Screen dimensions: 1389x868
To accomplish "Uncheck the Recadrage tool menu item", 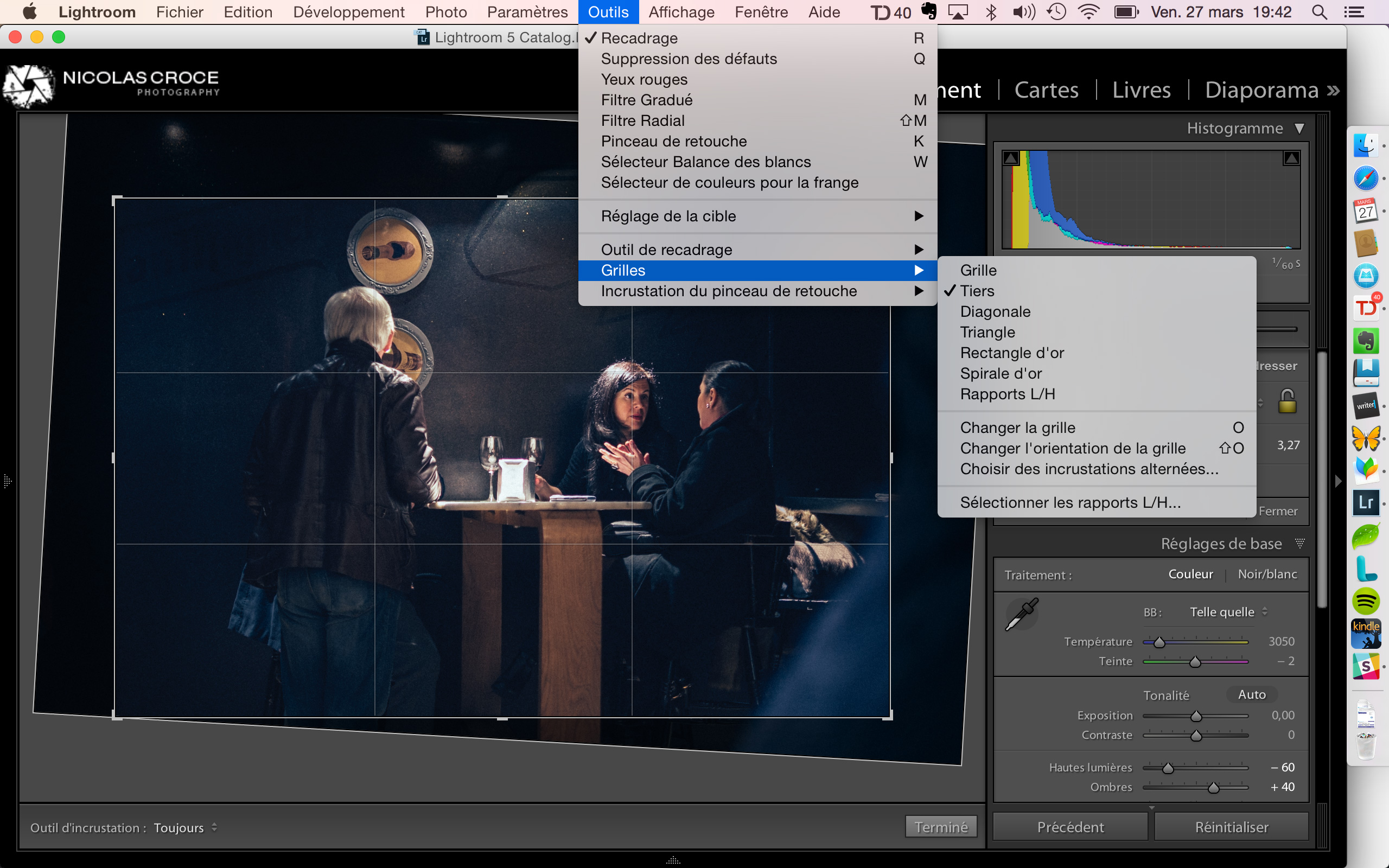I will click(x=639, y=38).
